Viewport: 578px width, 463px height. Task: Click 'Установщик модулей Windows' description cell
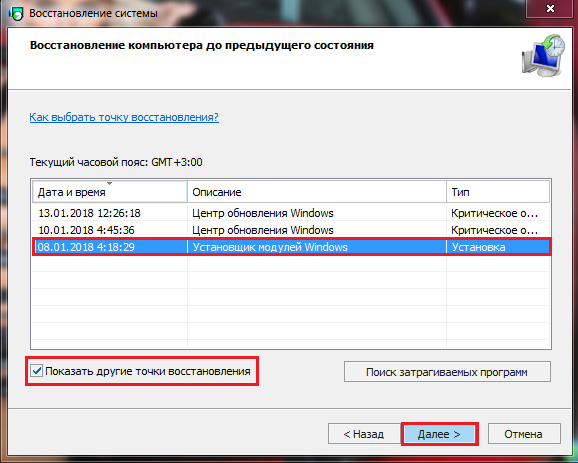coord(270,247)
